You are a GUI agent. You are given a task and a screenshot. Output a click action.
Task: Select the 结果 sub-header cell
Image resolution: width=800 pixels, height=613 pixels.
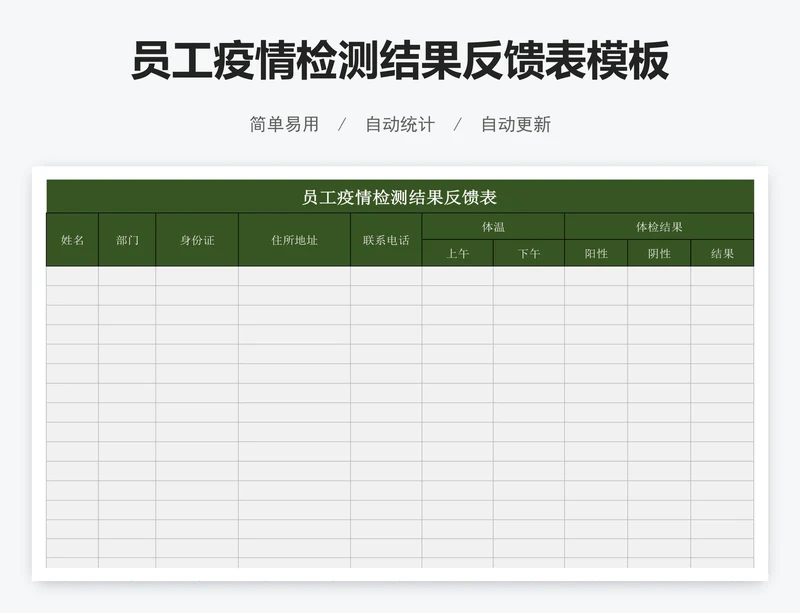[x=722, y=253]
